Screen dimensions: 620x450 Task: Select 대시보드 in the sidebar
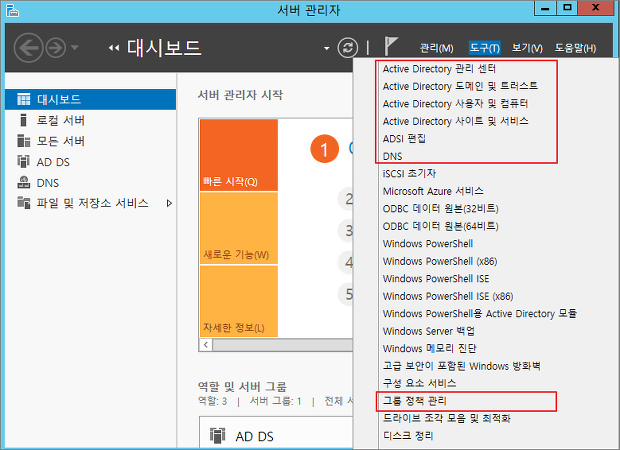click(x=91, y=99)
